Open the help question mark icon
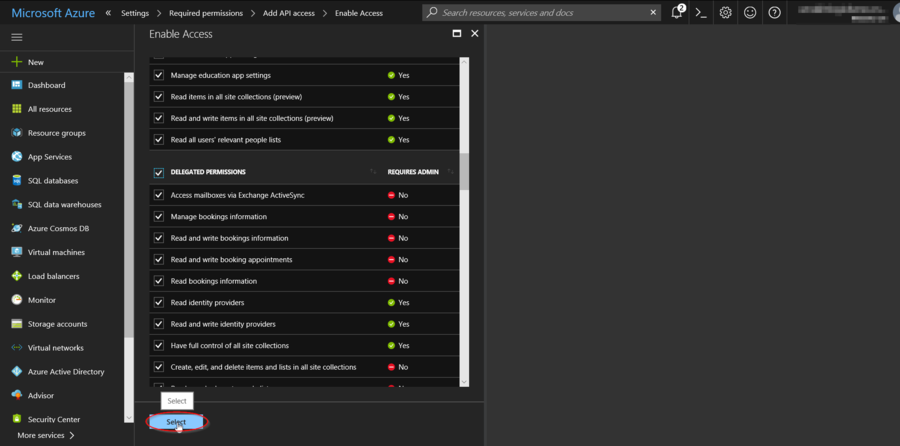This screenshot has height=446, width=900. click(x=774, y=13)
